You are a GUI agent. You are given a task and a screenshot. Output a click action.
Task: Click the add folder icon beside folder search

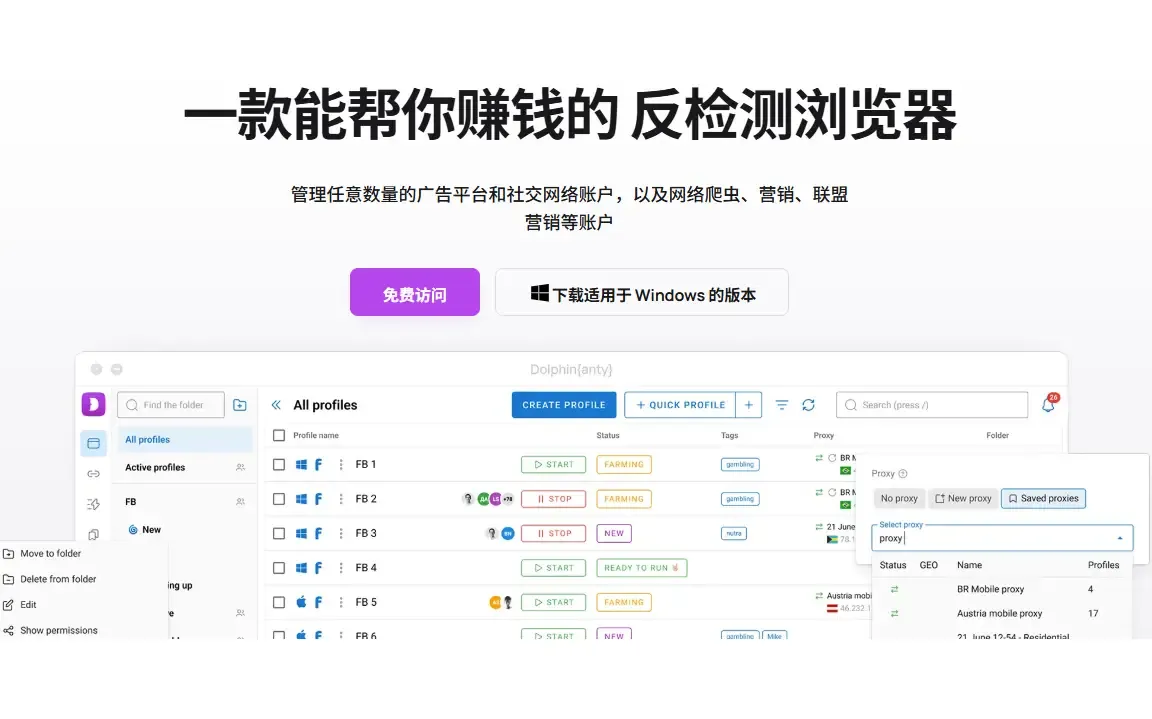(239, 404)
